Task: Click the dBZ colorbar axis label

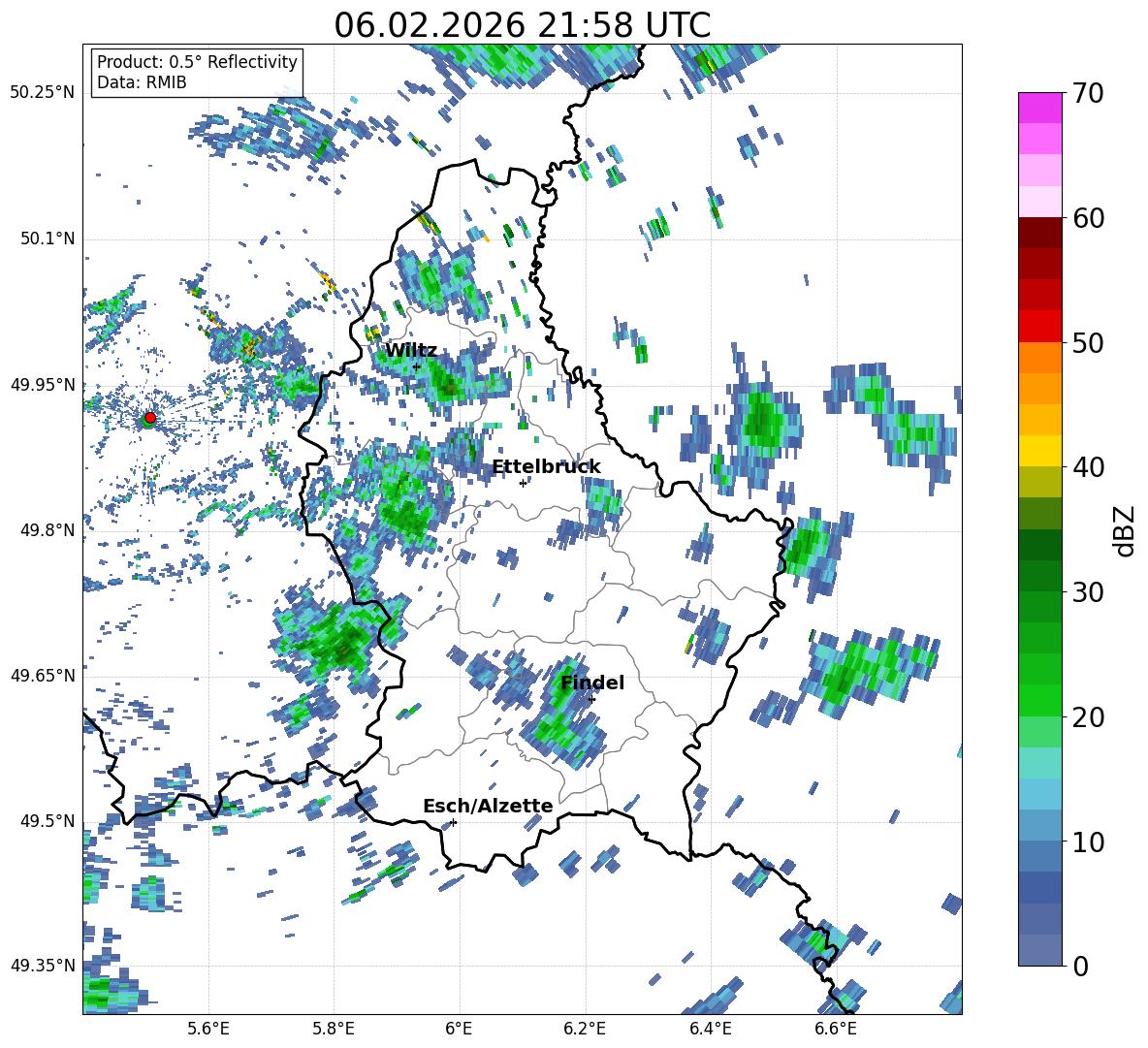Action: coord(1125,530)
